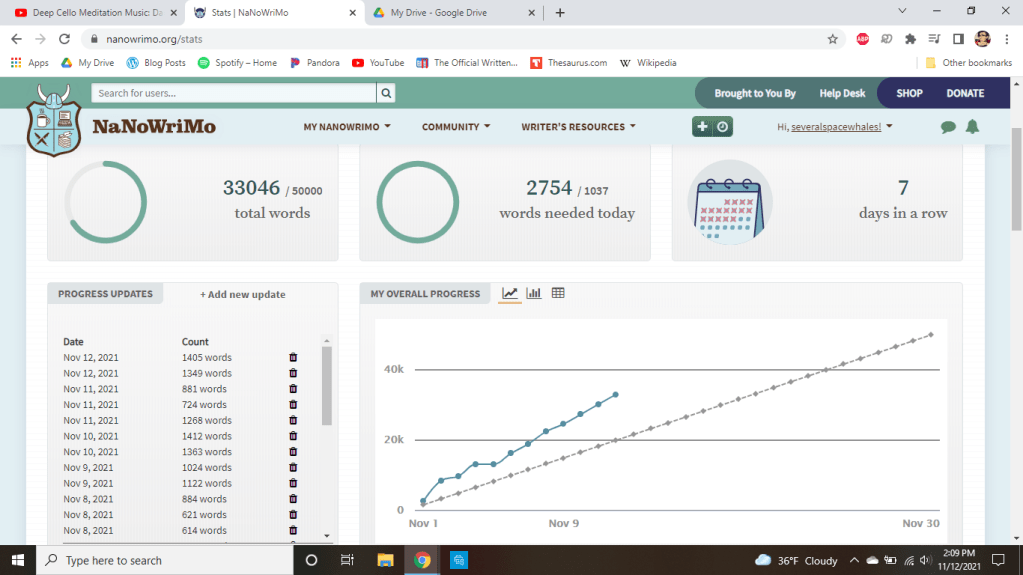Open the notifications bell icon
The height and width of the screenshot is (575, 1023).
(x=972, y=127)
